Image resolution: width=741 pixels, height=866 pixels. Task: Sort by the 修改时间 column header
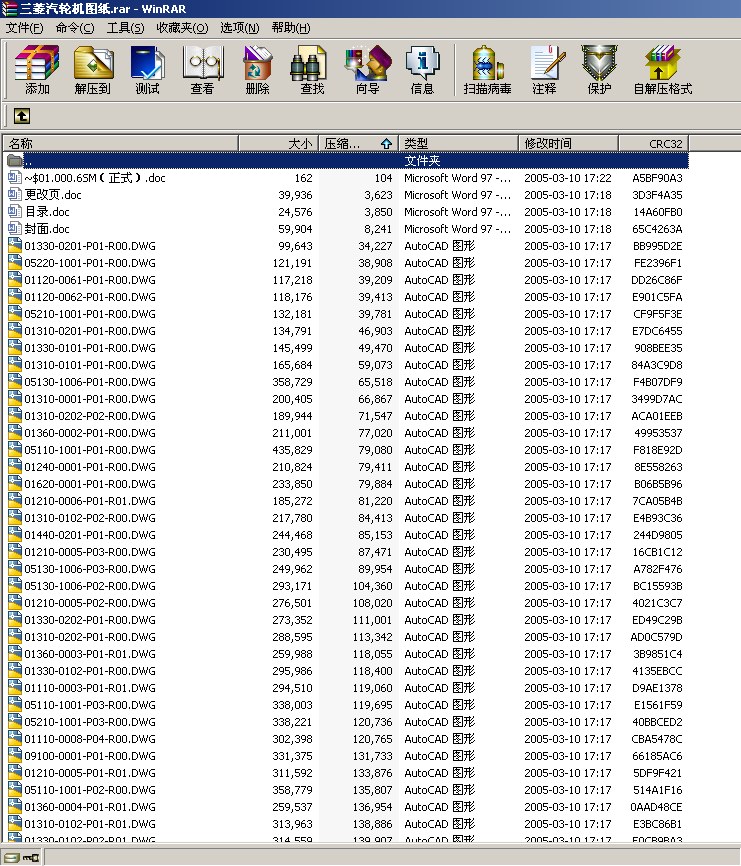tap(568, 144)
